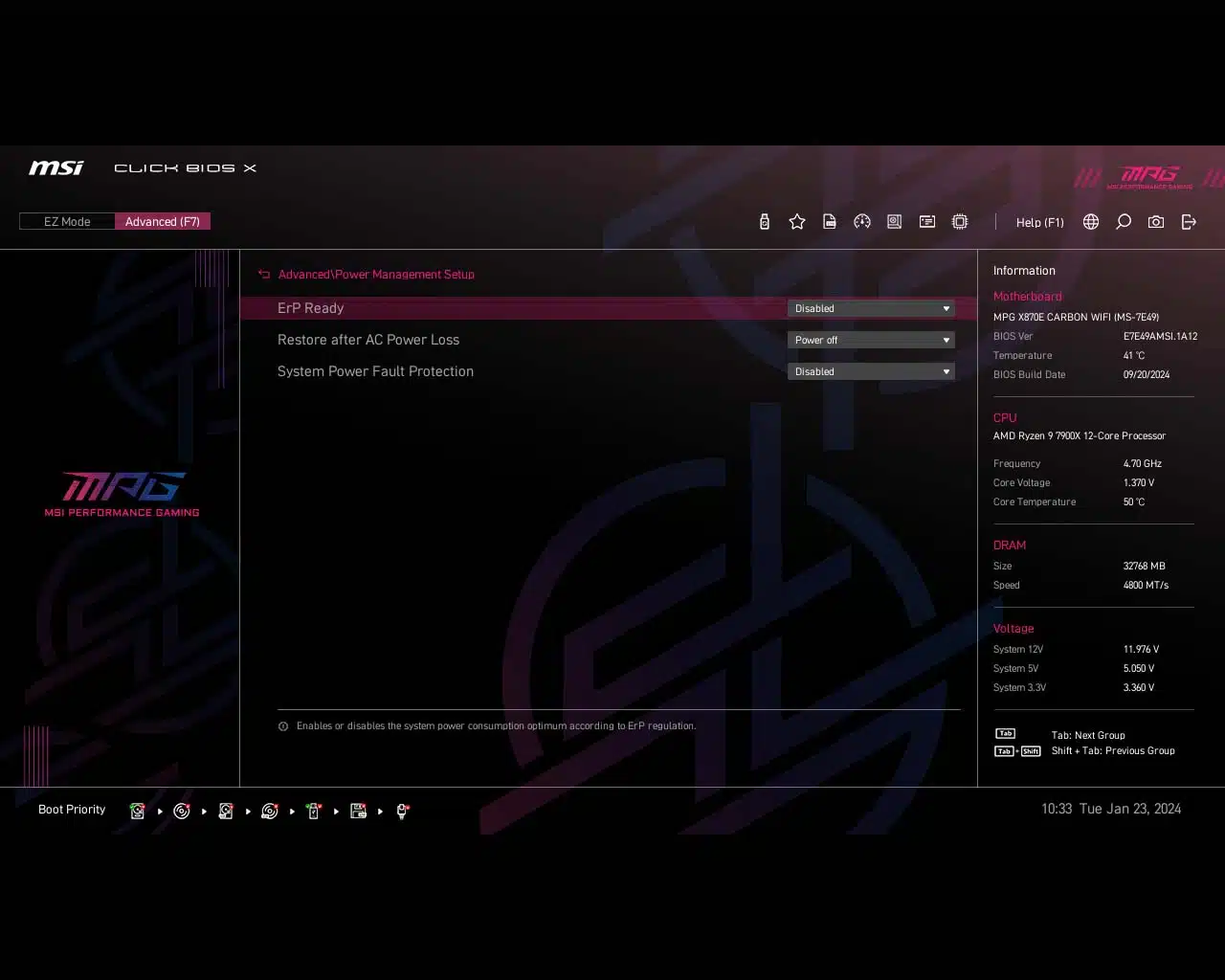Click Core Temperature value 50 °C
1225x980 pixels.
click(x=1134, y=502)
